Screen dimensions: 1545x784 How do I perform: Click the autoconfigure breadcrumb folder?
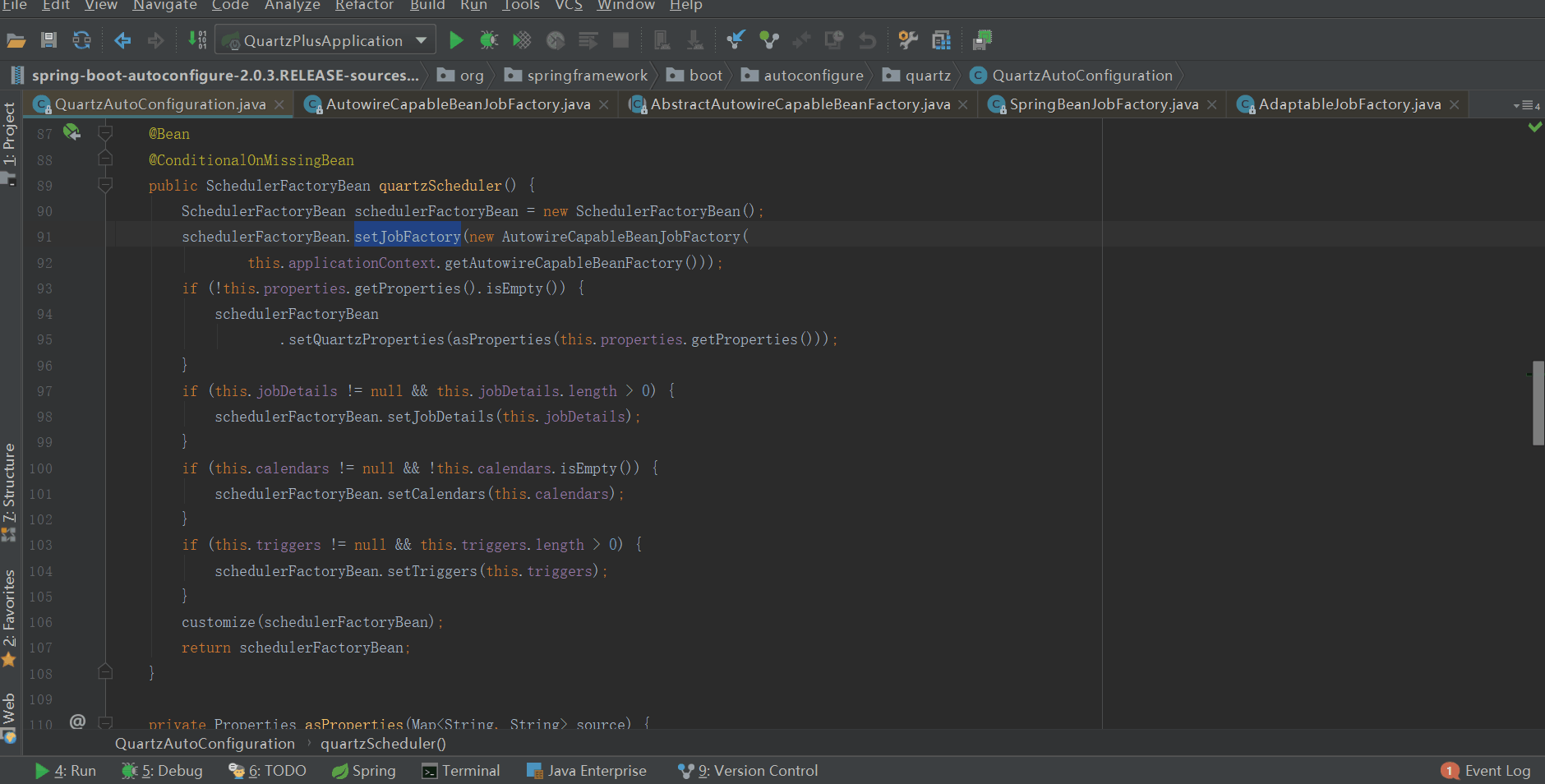(x=803, y=76)
